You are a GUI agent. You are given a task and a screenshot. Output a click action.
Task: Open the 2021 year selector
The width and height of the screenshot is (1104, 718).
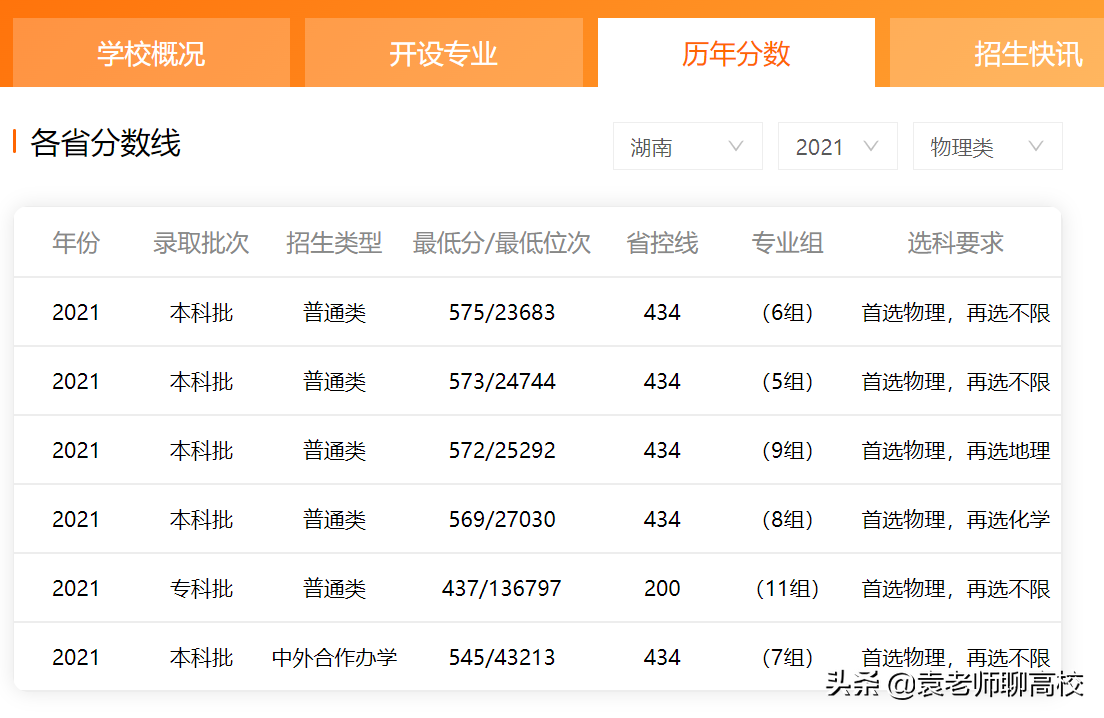pos(838,146)
